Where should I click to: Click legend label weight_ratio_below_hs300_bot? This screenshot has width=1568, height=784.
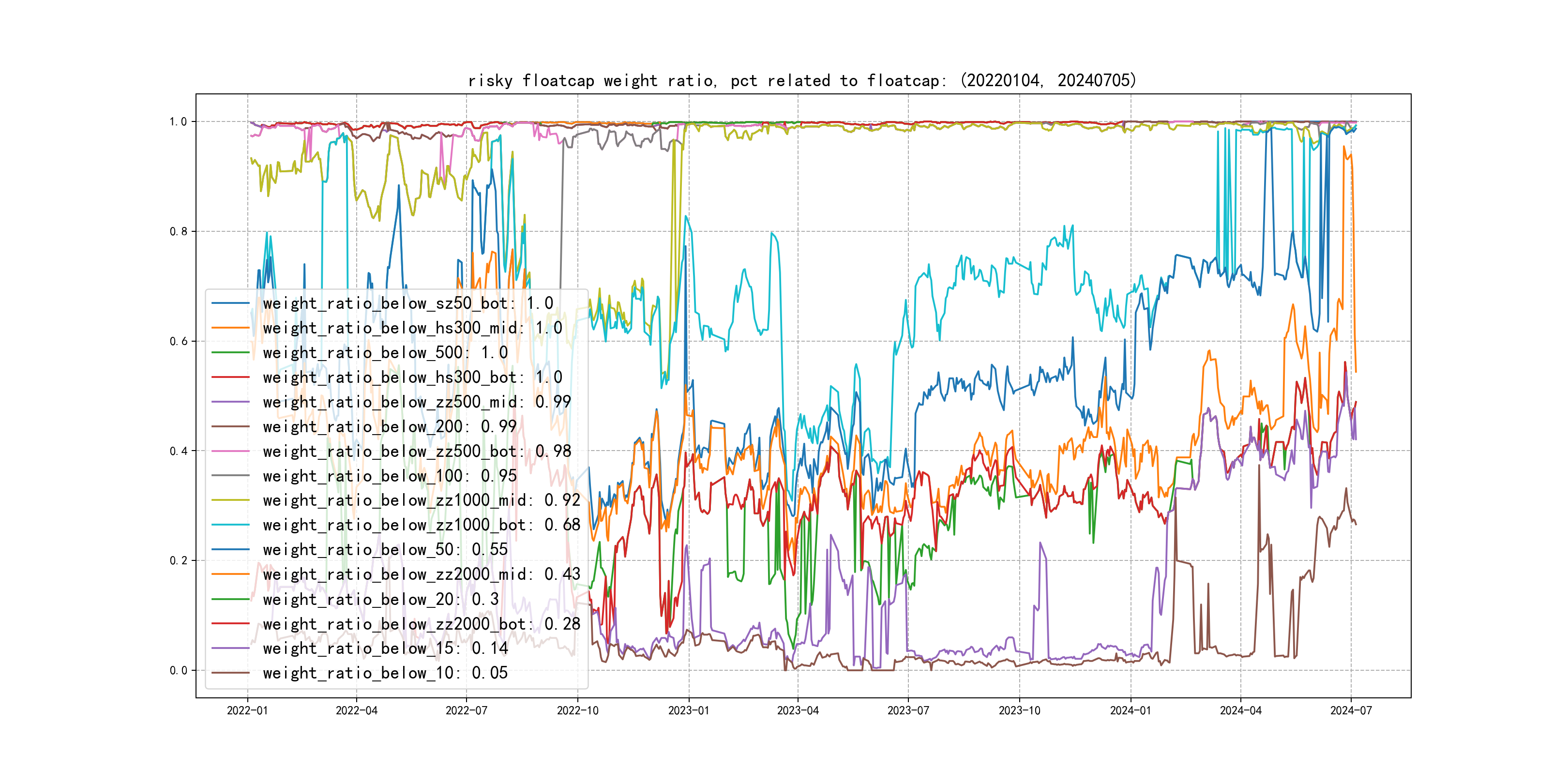(412, 377)
